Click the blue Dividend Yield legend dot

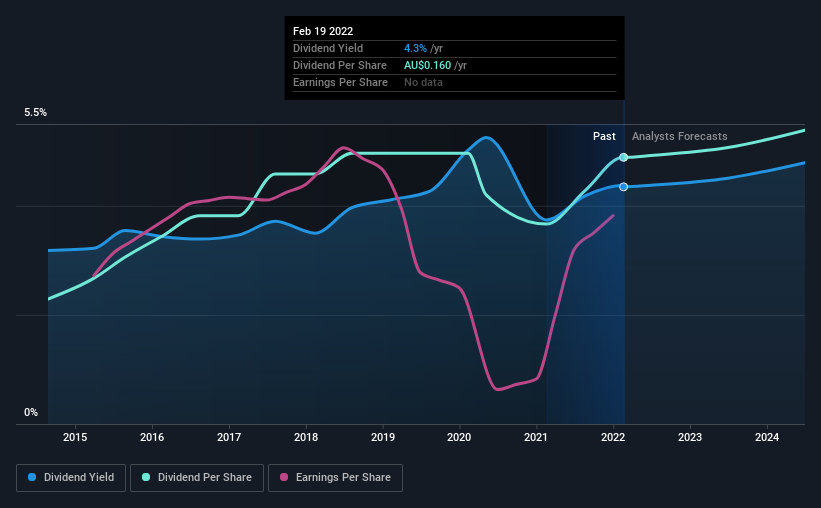32,477
